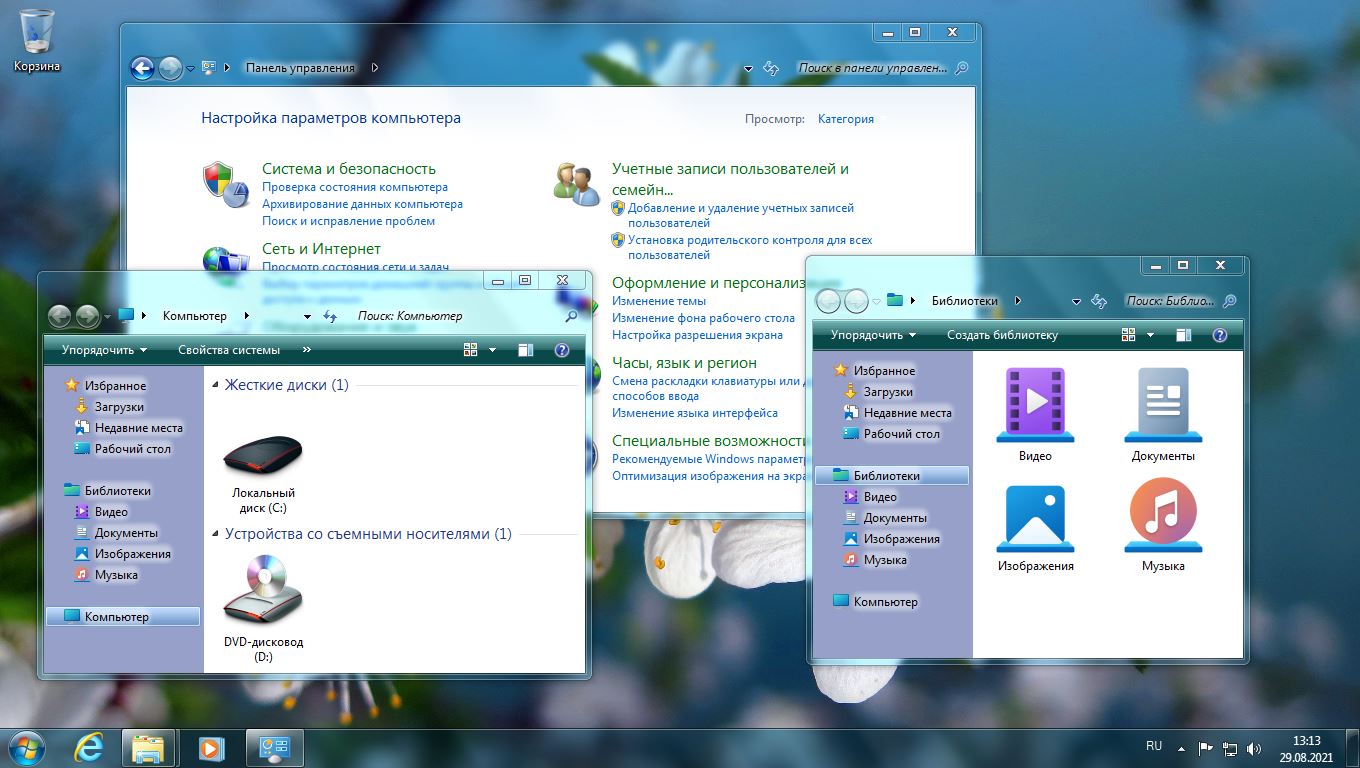The height and width of the screenshot is (768, 1360).
Task: Open Музыка library icon in Библиотеки window
Action: [1163, 517]
